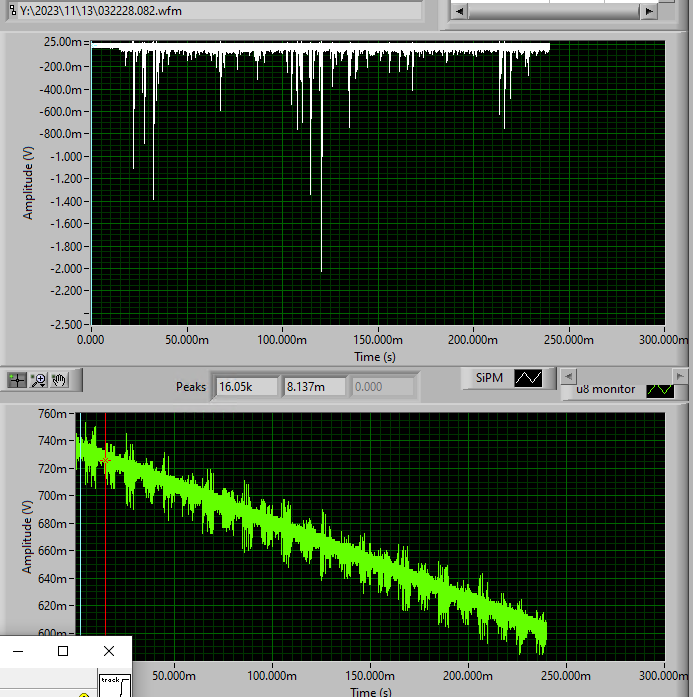Click the top horizontal scrollbar track
Image resolution: width=693 pixels, height=697 pixels.
(554, 12)
